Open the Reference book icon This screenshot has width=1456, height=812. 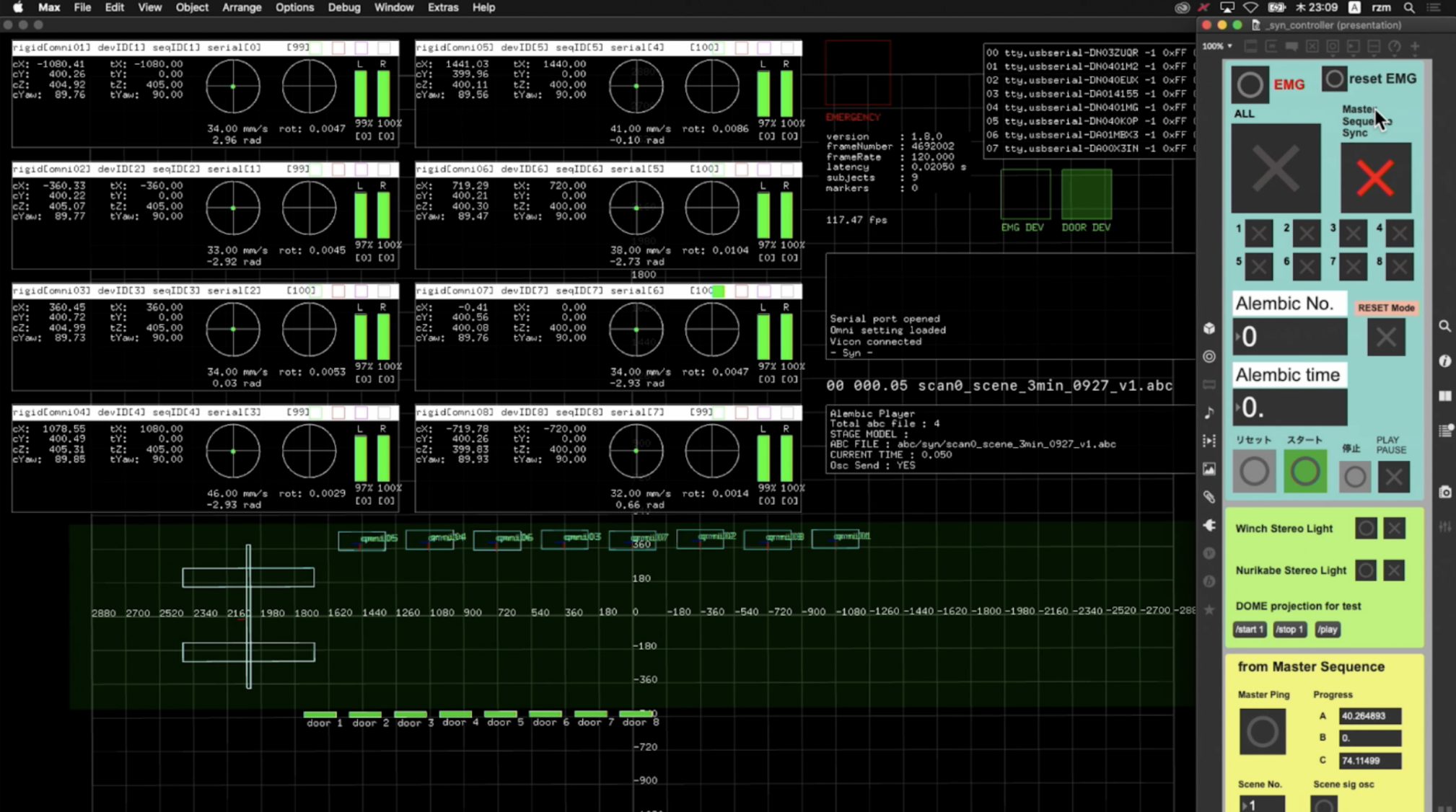pos(1444,396)
